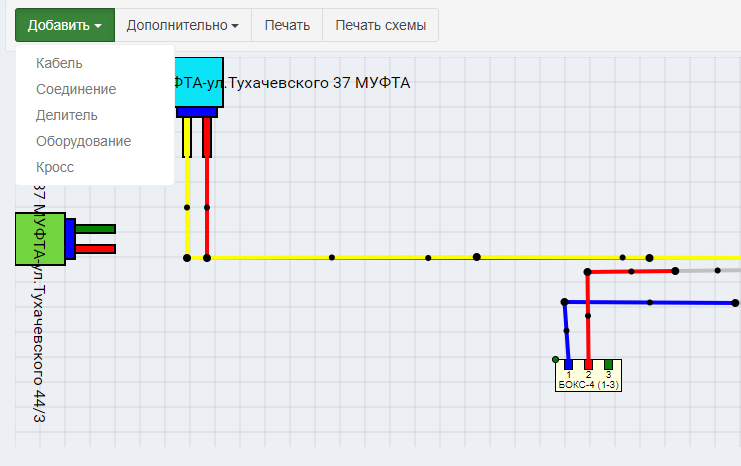Click the red port 2 on БОКС-4
741x466 pixels.
coord(588,364)
